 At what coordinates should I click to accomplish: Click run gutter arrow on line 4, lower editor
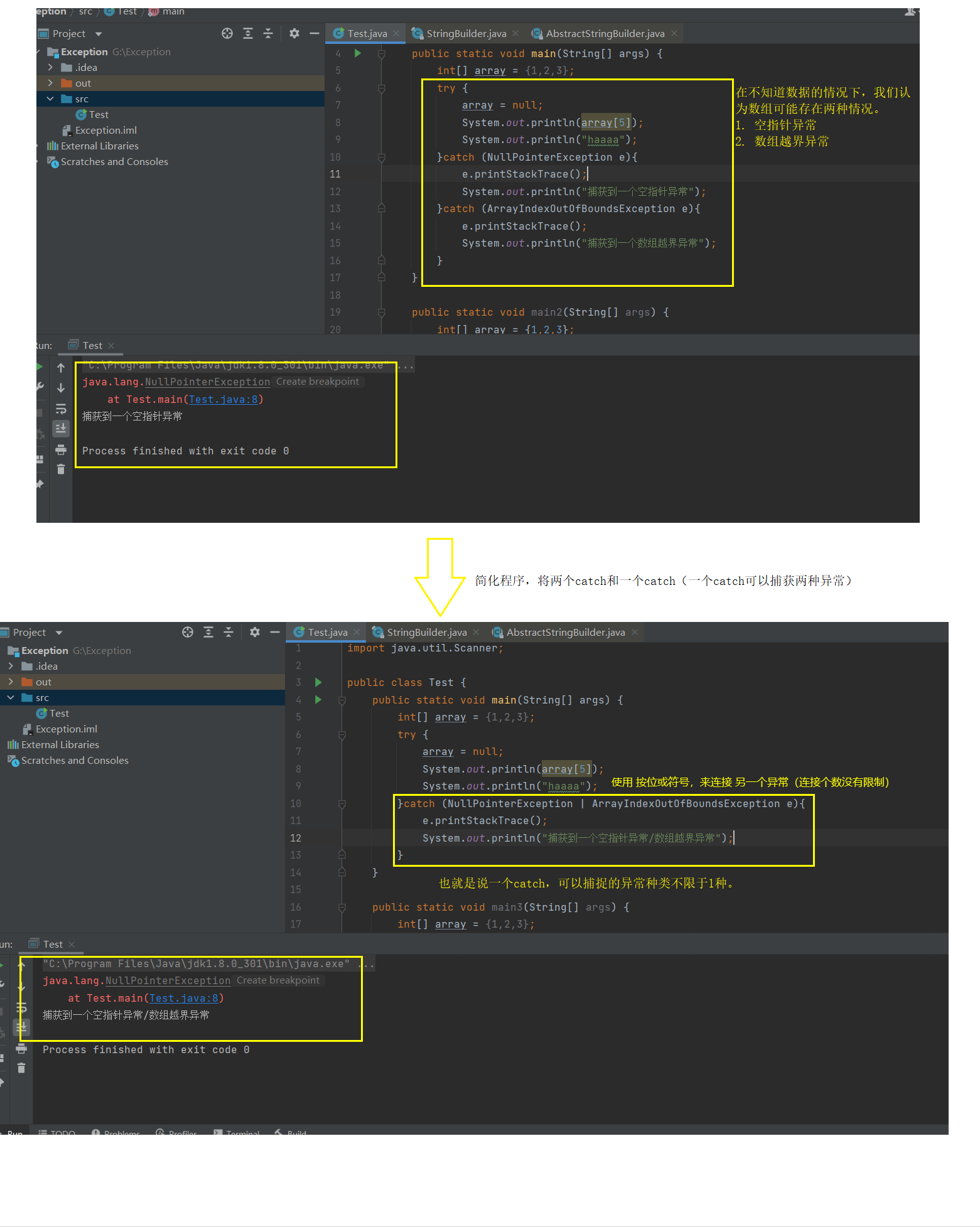[x=318, y=699]
